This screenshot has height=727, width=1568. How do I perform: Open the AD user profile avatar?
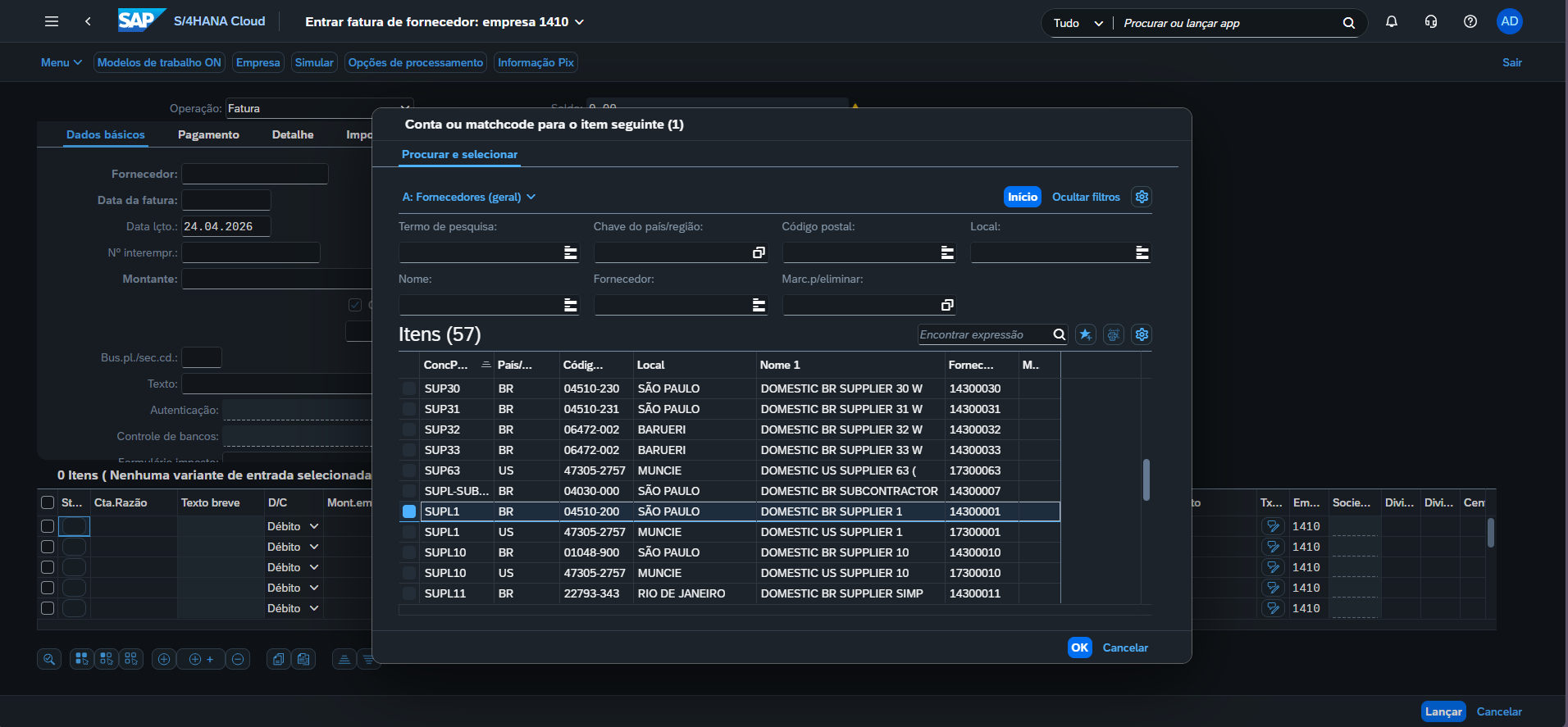pyautogui.click(x=1510, y=21)
